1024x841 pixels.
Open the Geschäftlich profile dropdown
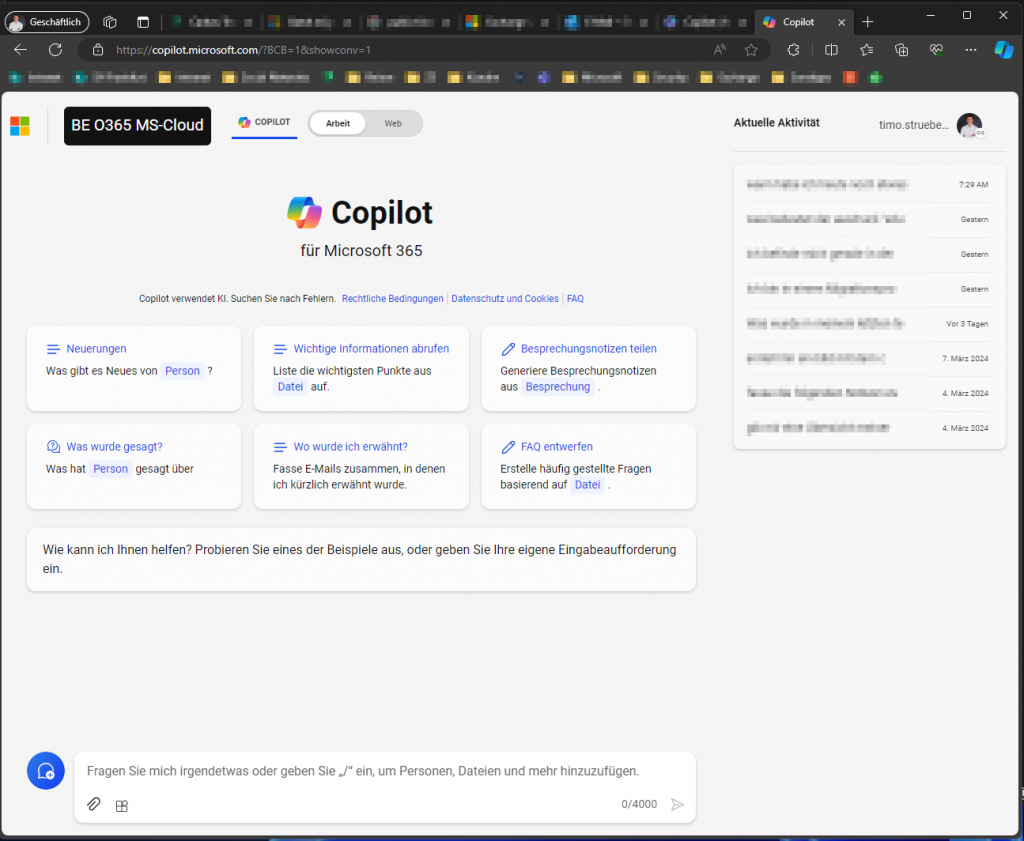47,21
